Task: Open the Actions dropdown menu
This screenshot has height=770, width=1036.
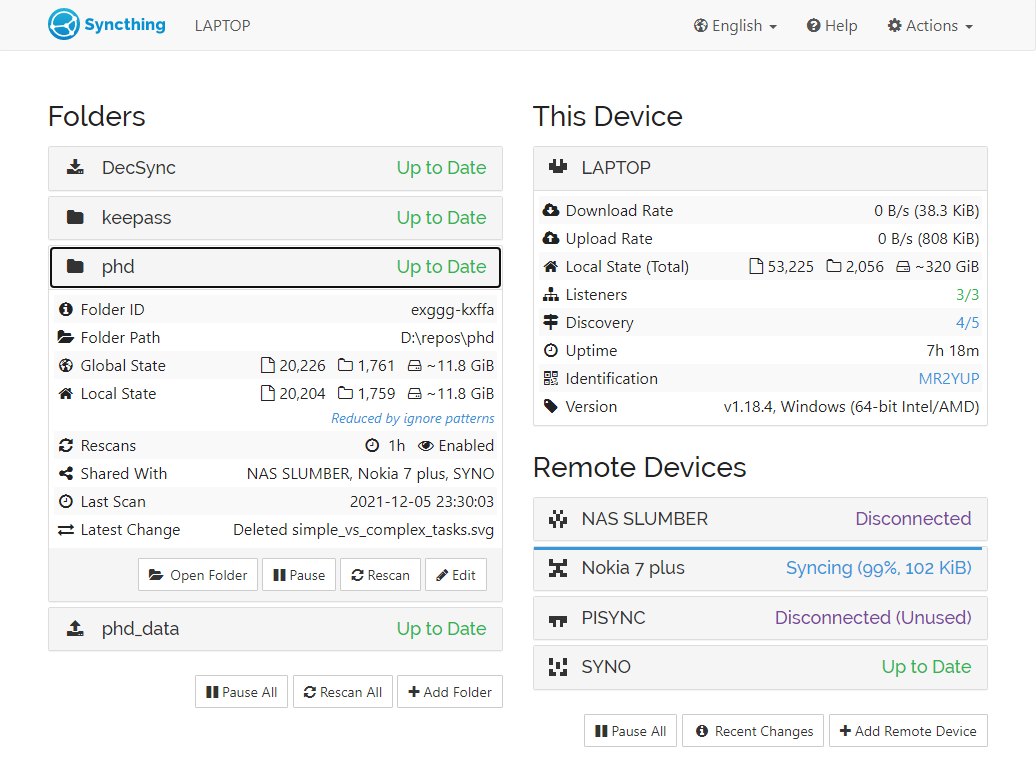Action: [x=930, y=26]
